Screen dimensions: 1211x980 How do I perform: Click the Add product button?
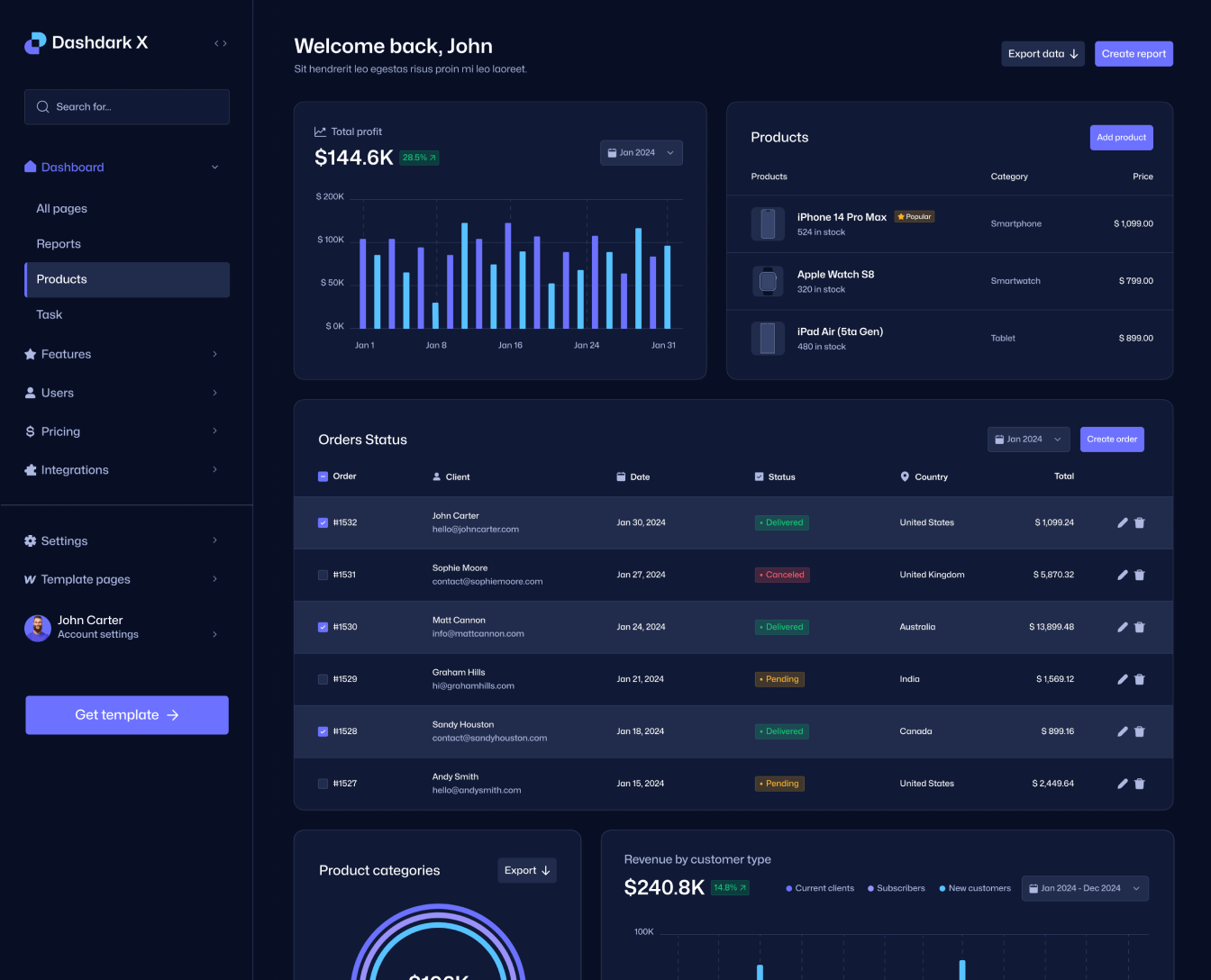pos(1121,137)
